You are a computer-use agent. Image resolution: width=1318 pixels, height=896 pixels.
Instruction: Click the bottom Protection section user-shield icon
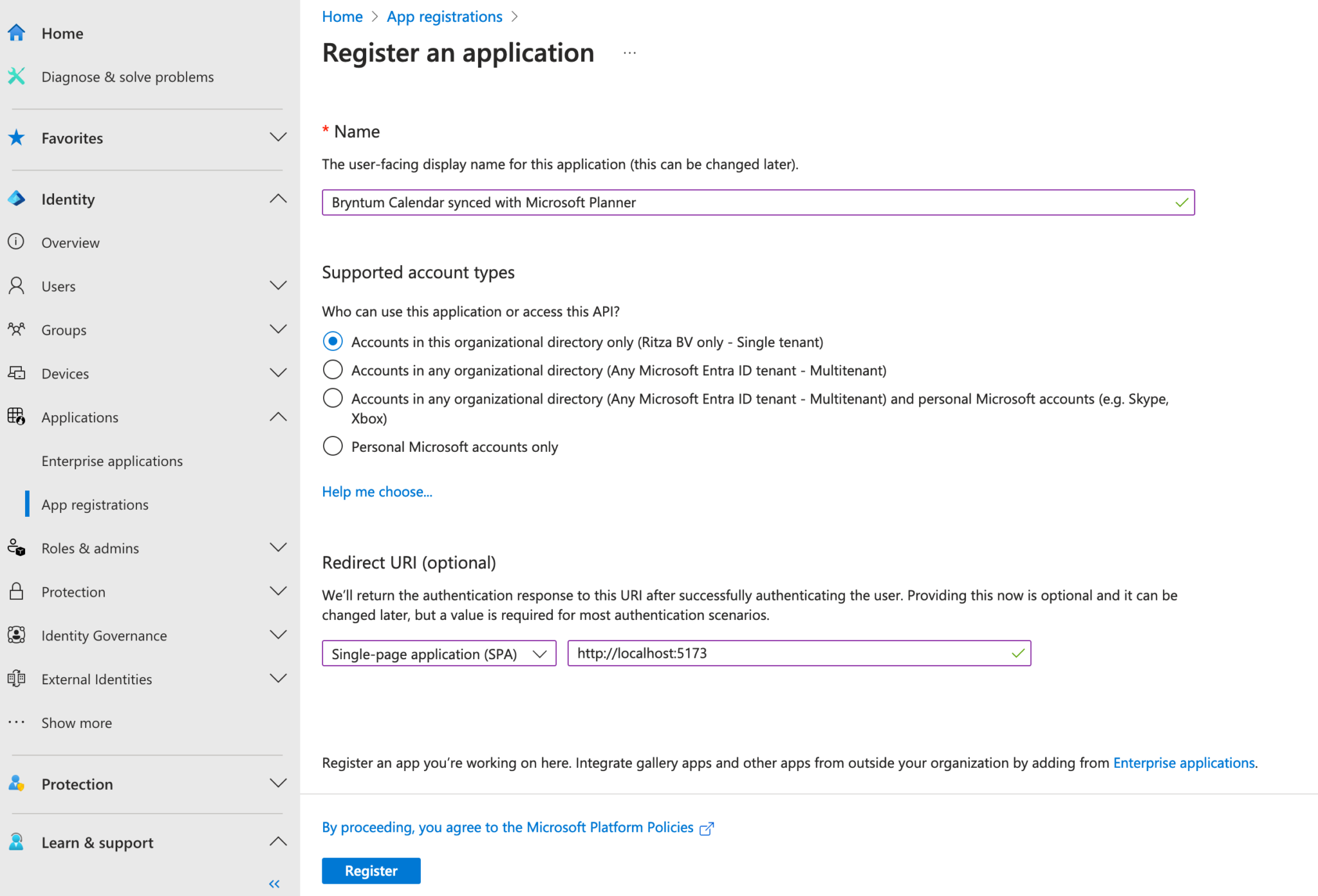click(16, 783)
